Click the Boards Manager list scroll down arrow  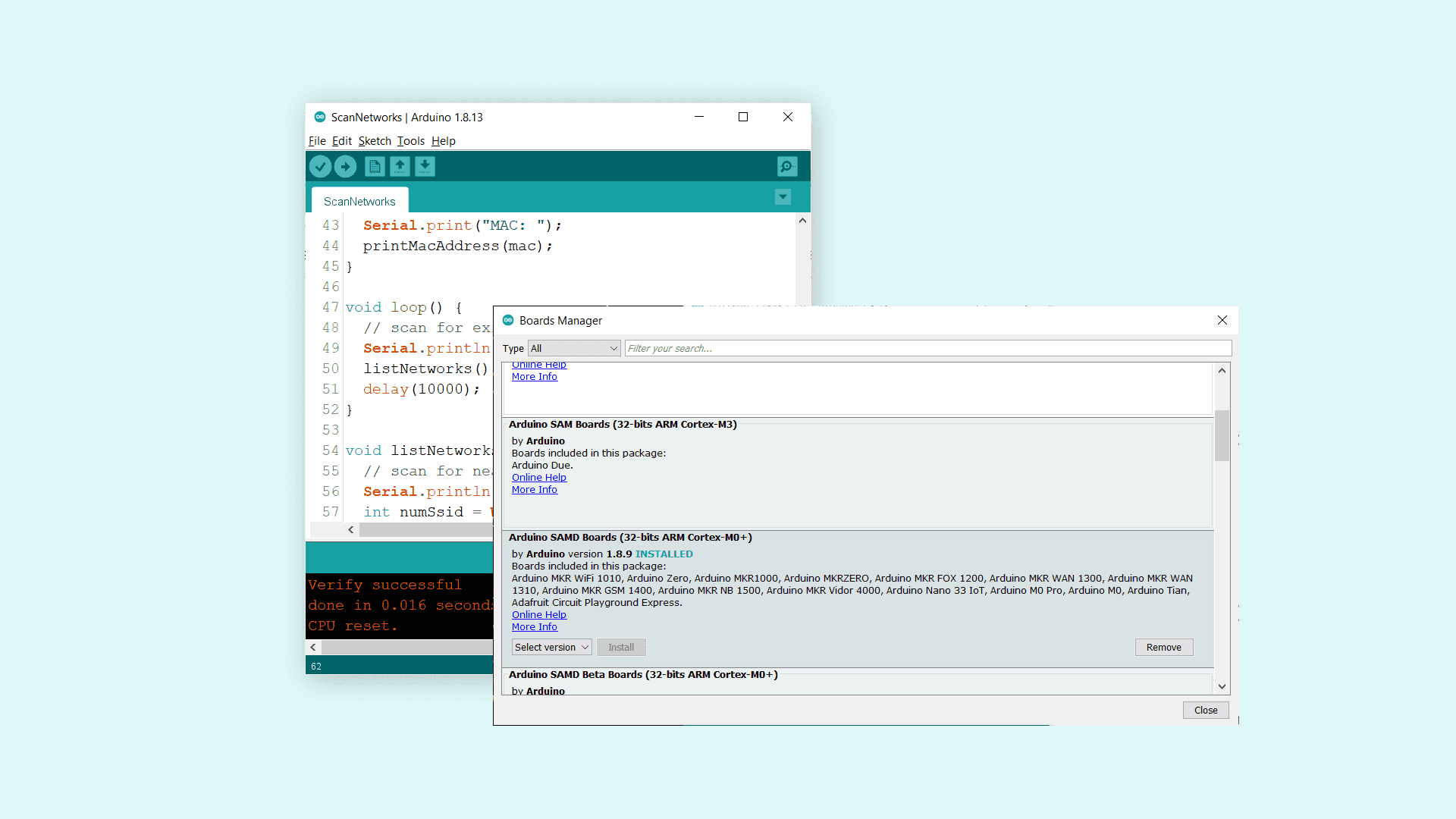click(x=1222, y=686)
